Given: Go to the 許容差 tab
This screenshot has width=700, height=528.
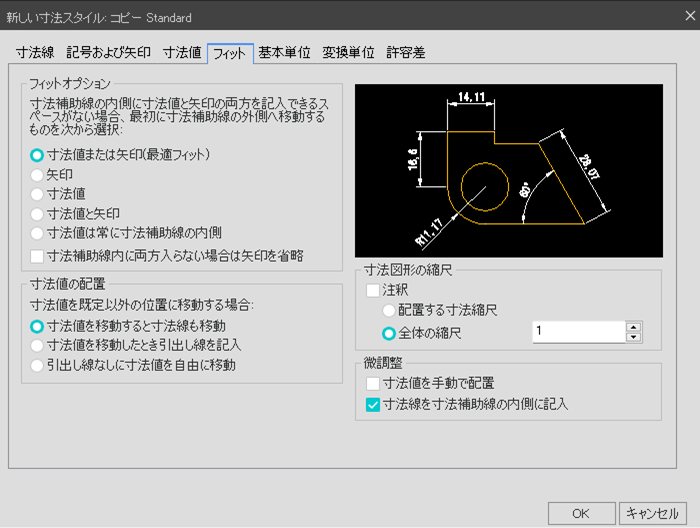Looking at the screenshot, I should tap(405, 53).
